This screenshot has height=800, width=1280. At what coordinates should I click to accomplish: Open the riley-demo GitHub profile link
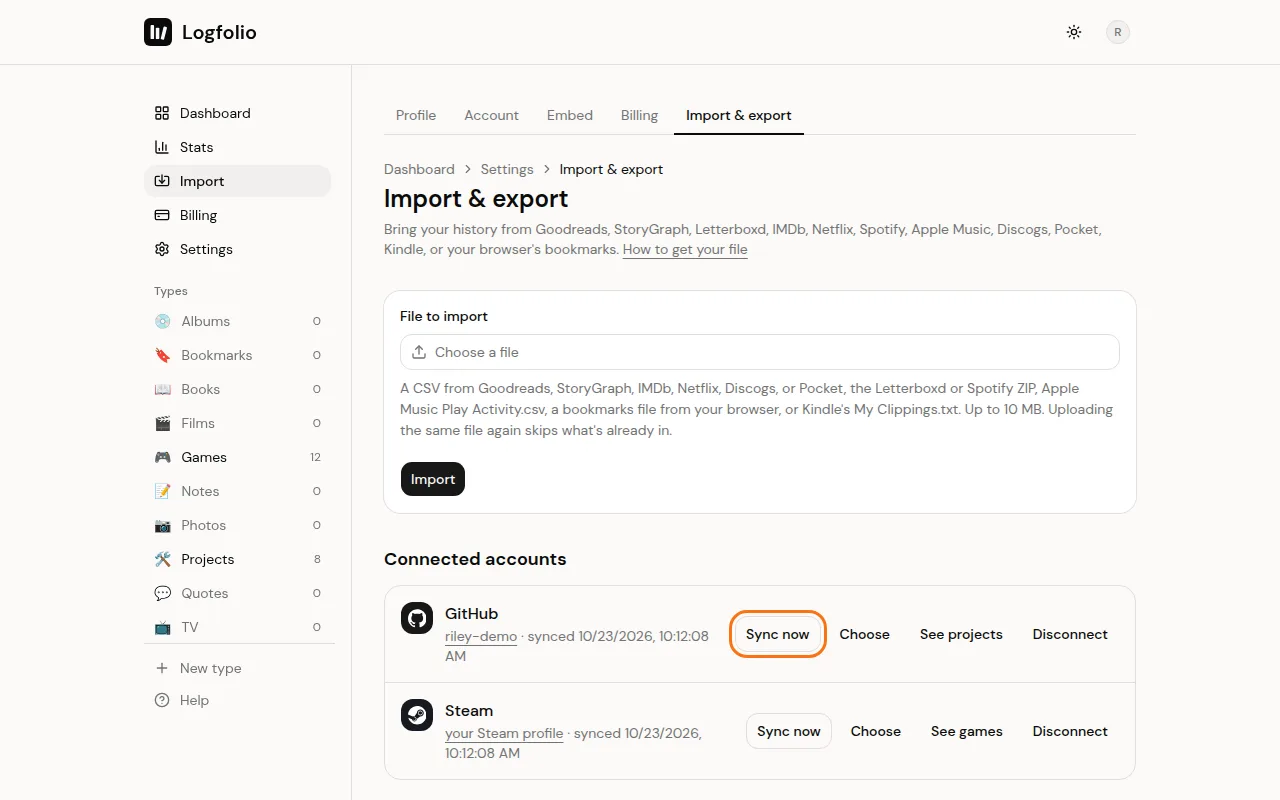[x=481, y=636]
